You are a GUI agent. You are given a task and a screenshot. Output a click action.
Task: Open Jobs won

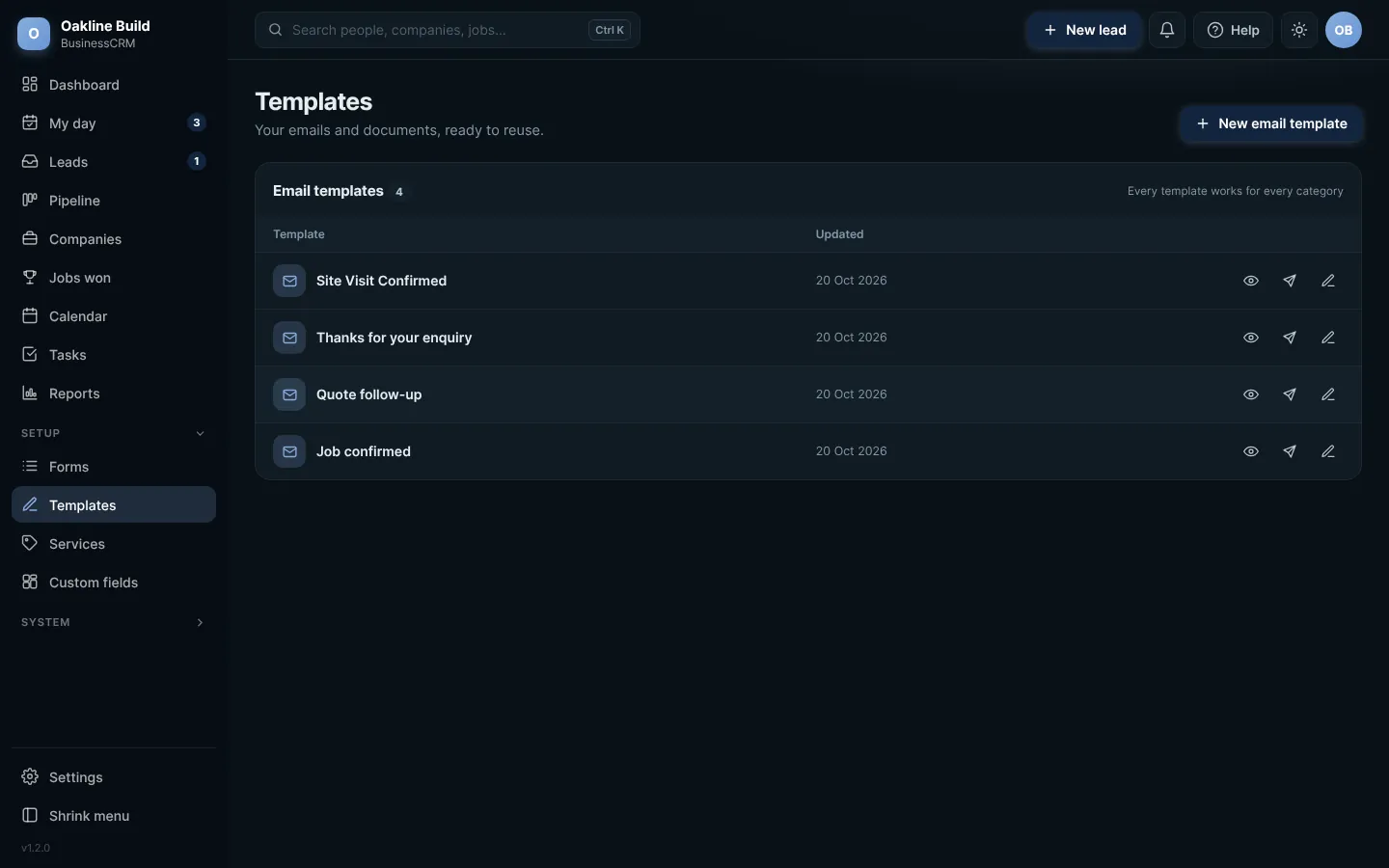click(x=114, y=278)
